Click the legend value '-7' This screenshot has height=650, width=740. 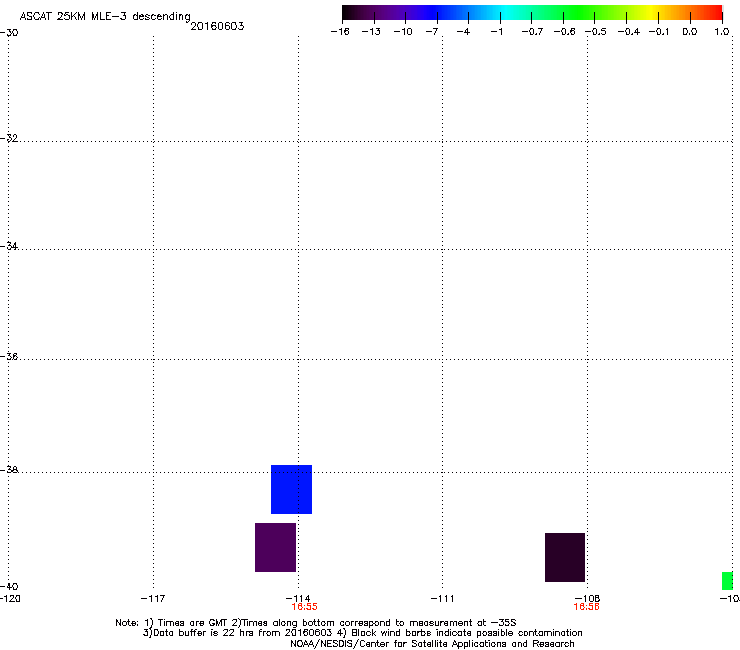(432, 32)
